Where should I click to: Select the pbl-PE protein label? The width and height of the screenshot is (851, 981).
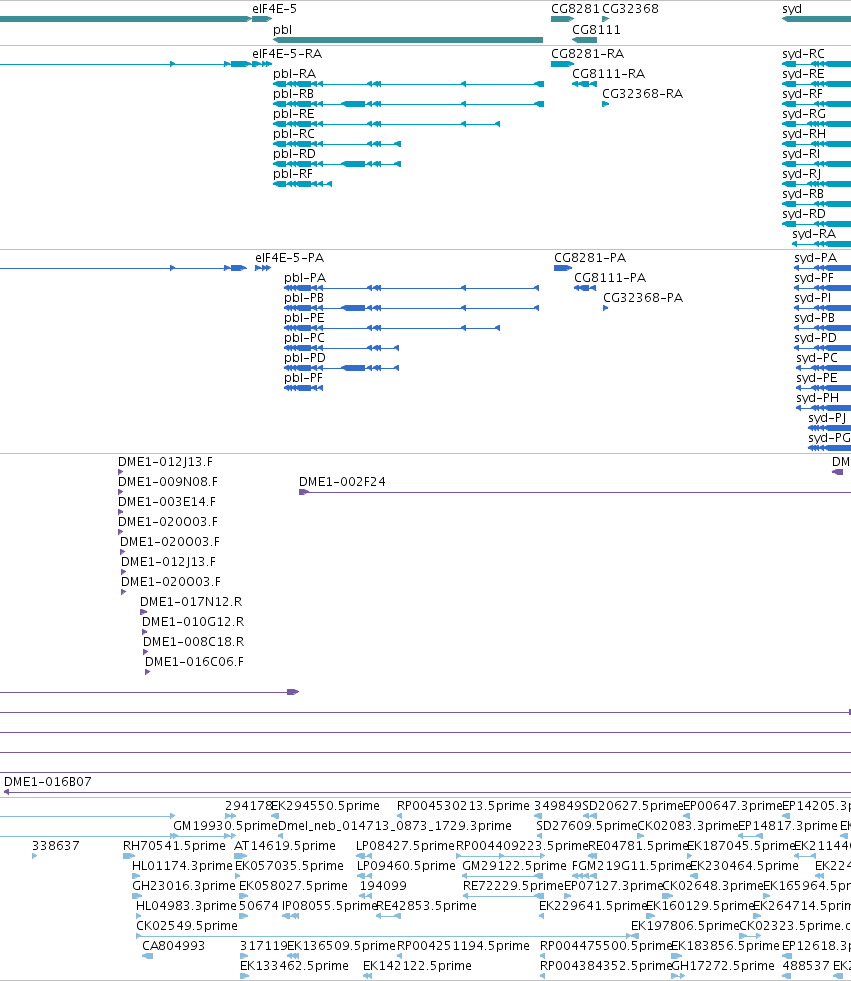click(304, 318)
